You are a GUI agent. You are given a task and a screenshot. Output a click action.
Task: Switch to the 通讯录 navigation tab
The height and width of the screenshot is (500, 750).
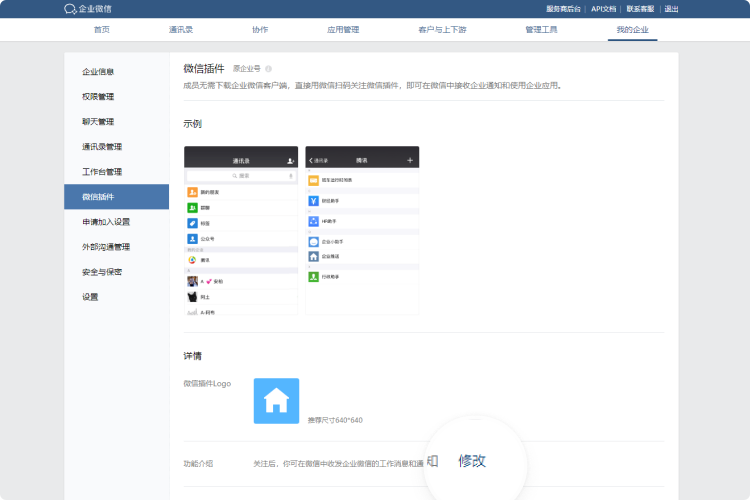[x=181, y=30]
